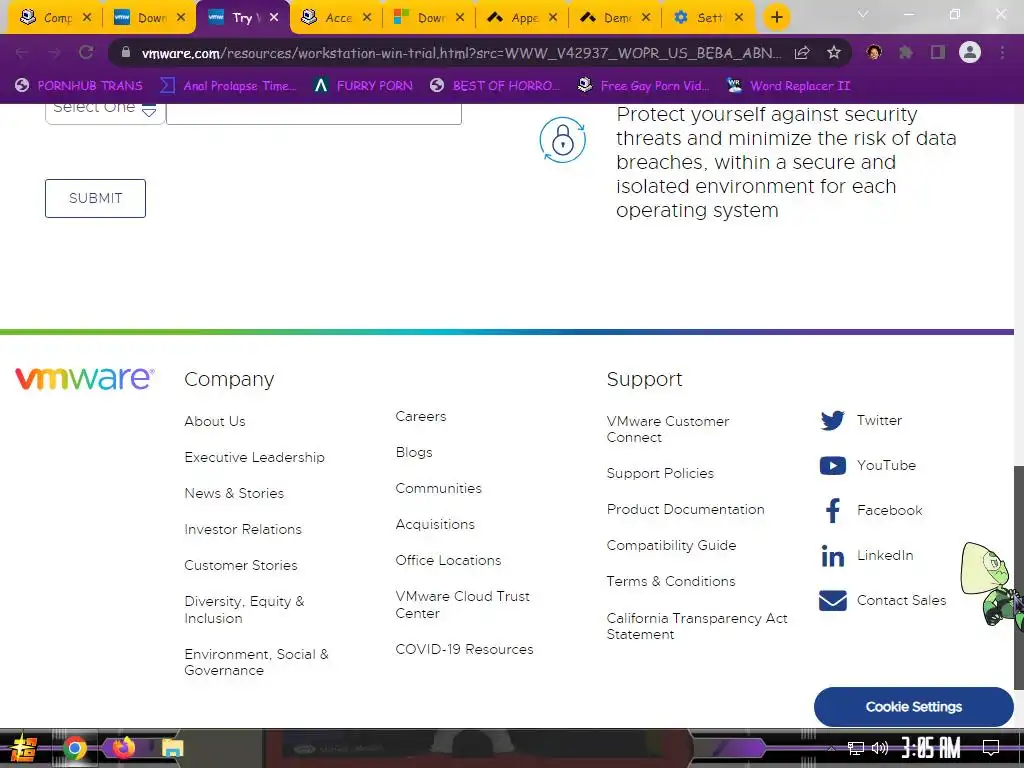The width and height of the screenshot is (1024, 768).
Task: Open File Explorer from the taskbar
Action: pyautogui.click(x=172, y=748)
